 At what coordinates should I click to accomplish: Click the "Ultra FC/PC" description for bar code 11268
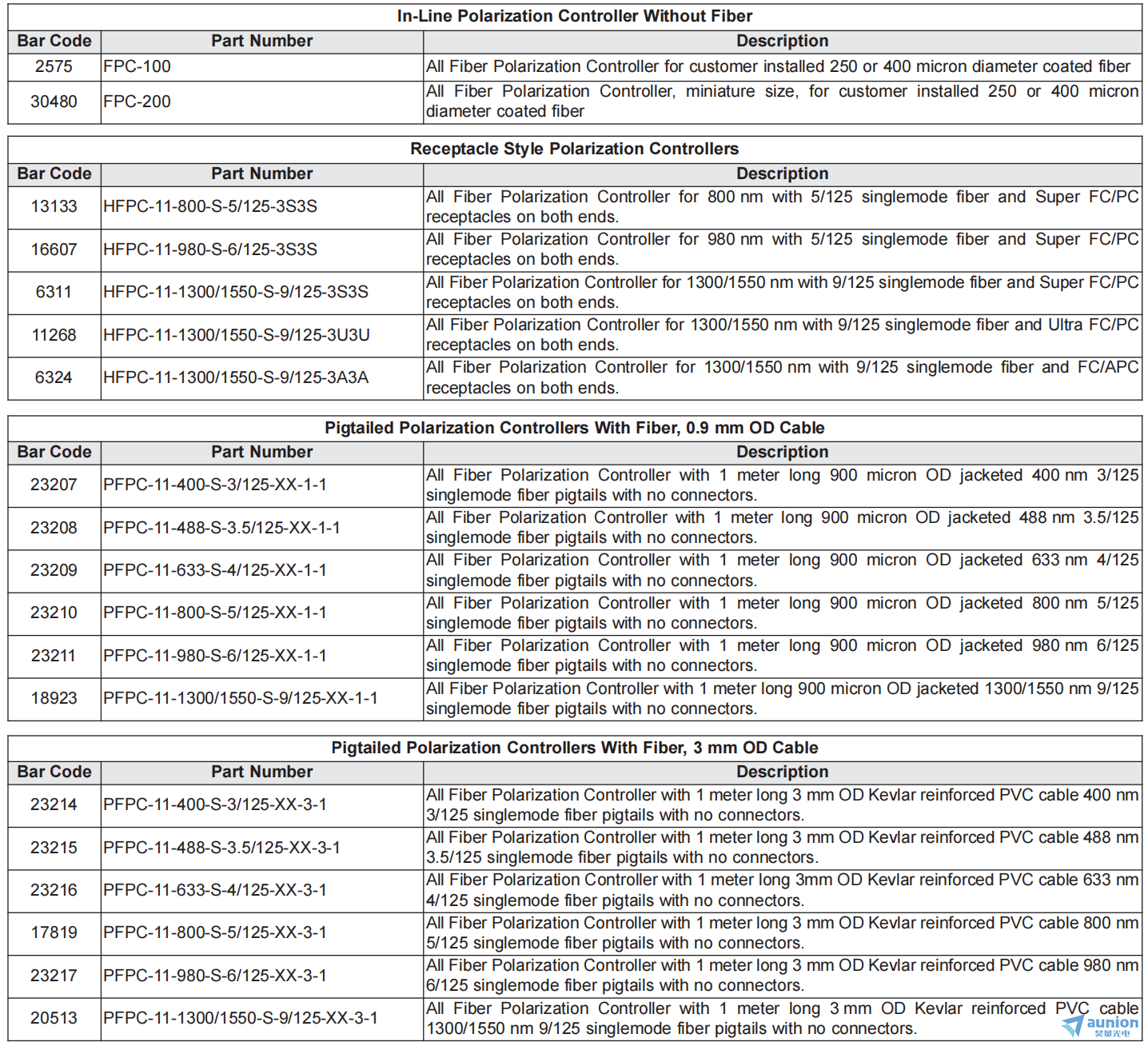tap(782, 335)
